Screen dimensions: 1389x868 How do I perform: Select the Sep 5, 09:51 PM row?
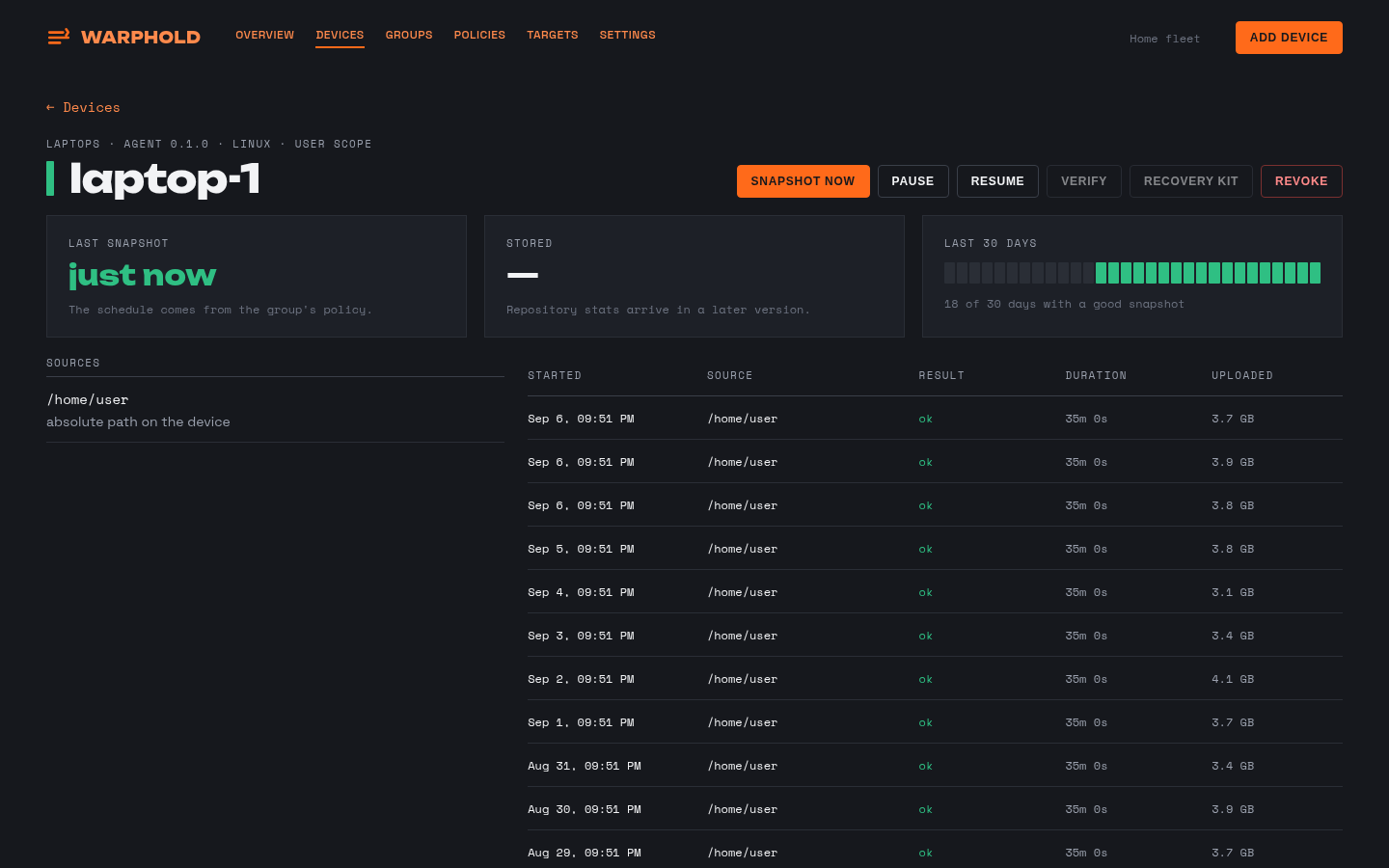pos(935,549)
